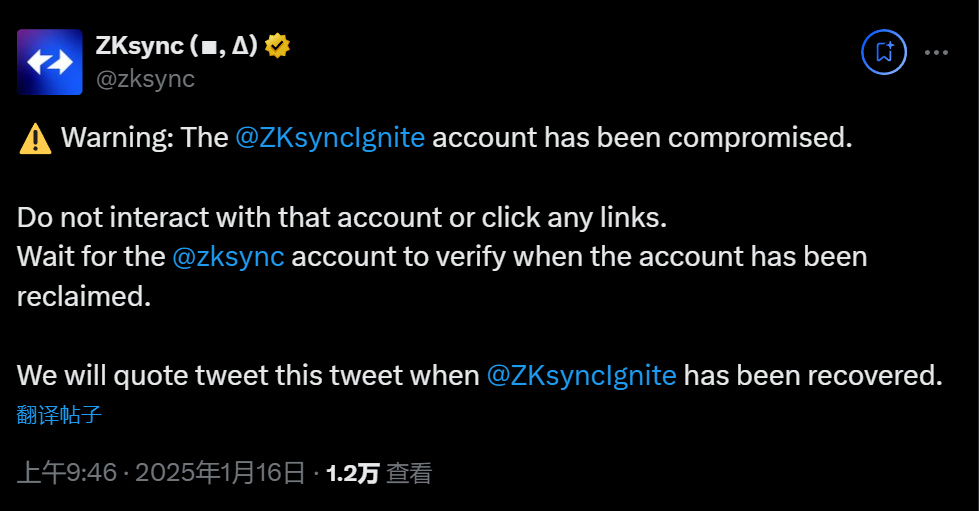Click the square symbol in display name
The image size is (979, 511).
tap(211, 47)
